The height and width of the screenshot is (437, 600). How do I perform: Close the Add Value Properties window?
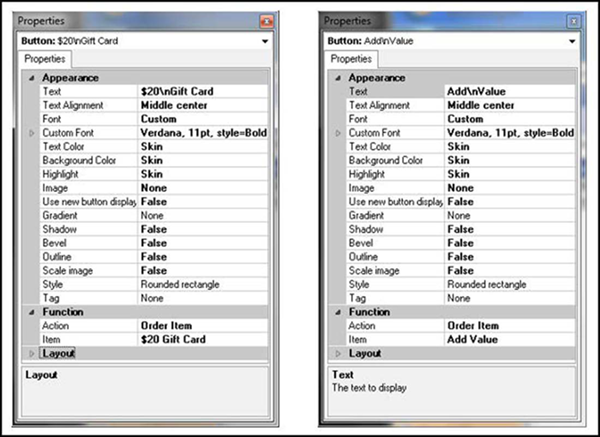tap(572, 21)
